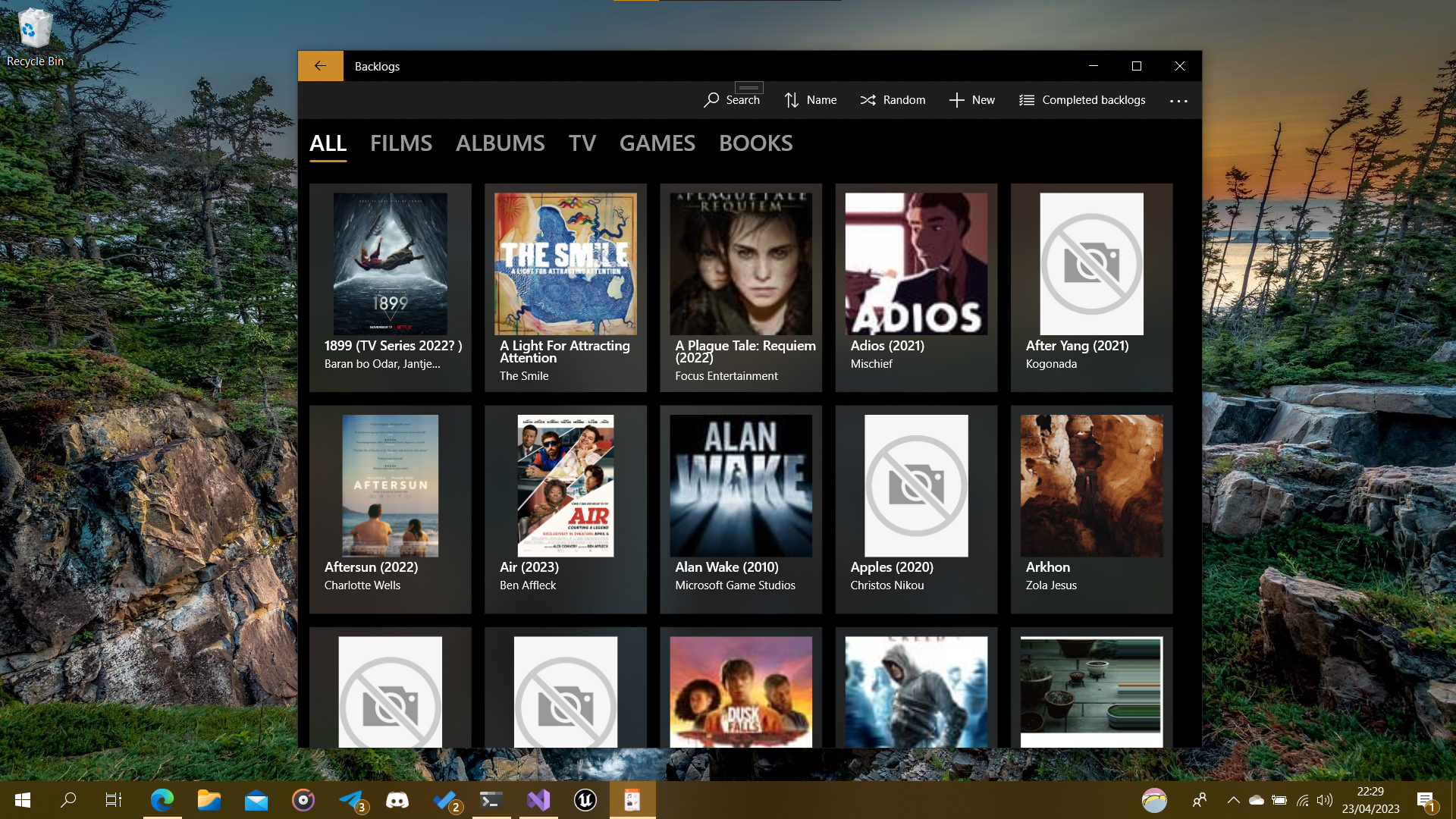
Task: Switch to the ALBUMS tab
Action: [500, 143]
